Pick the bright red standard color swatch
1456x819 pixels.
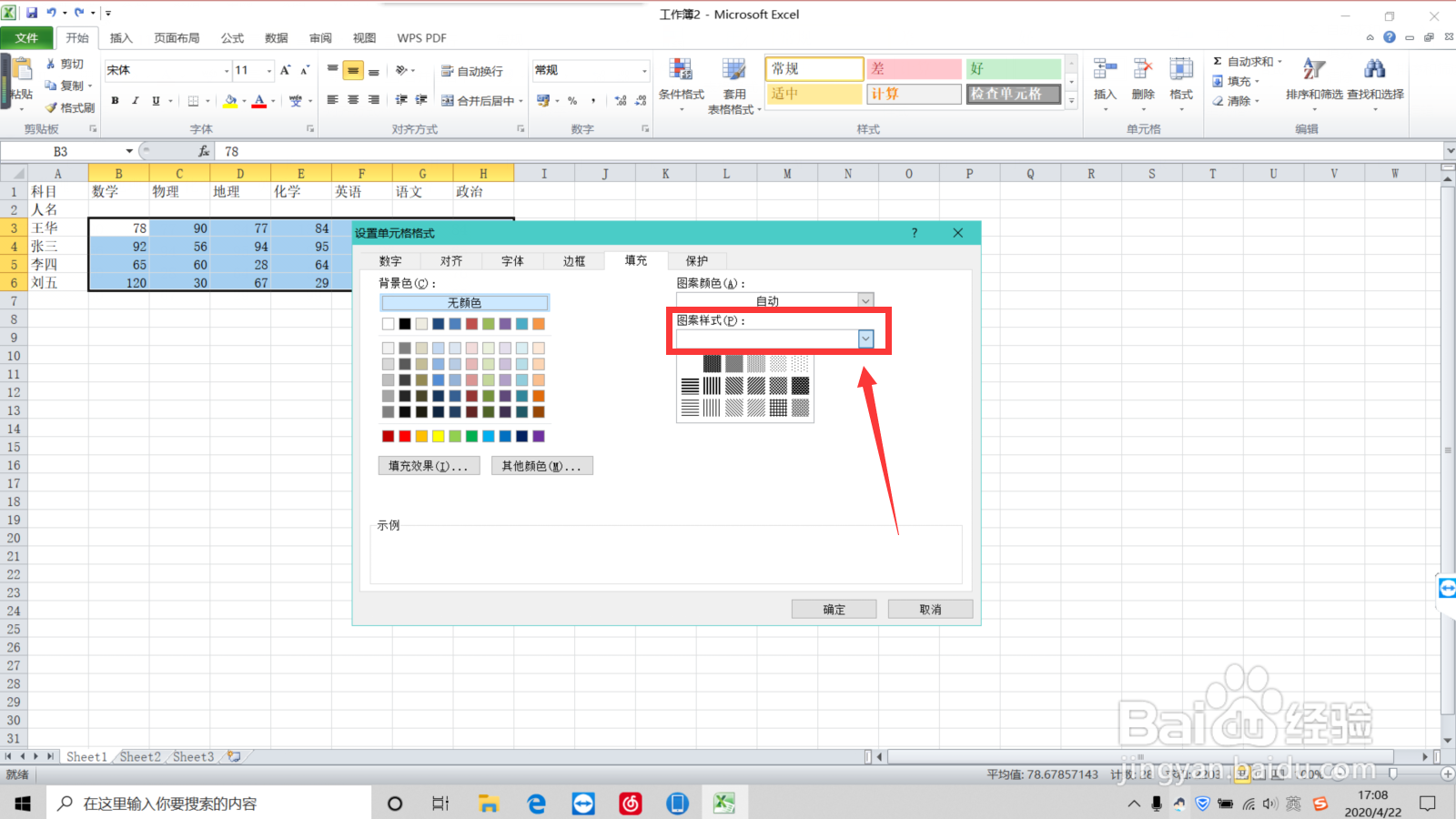coord(405,437)
